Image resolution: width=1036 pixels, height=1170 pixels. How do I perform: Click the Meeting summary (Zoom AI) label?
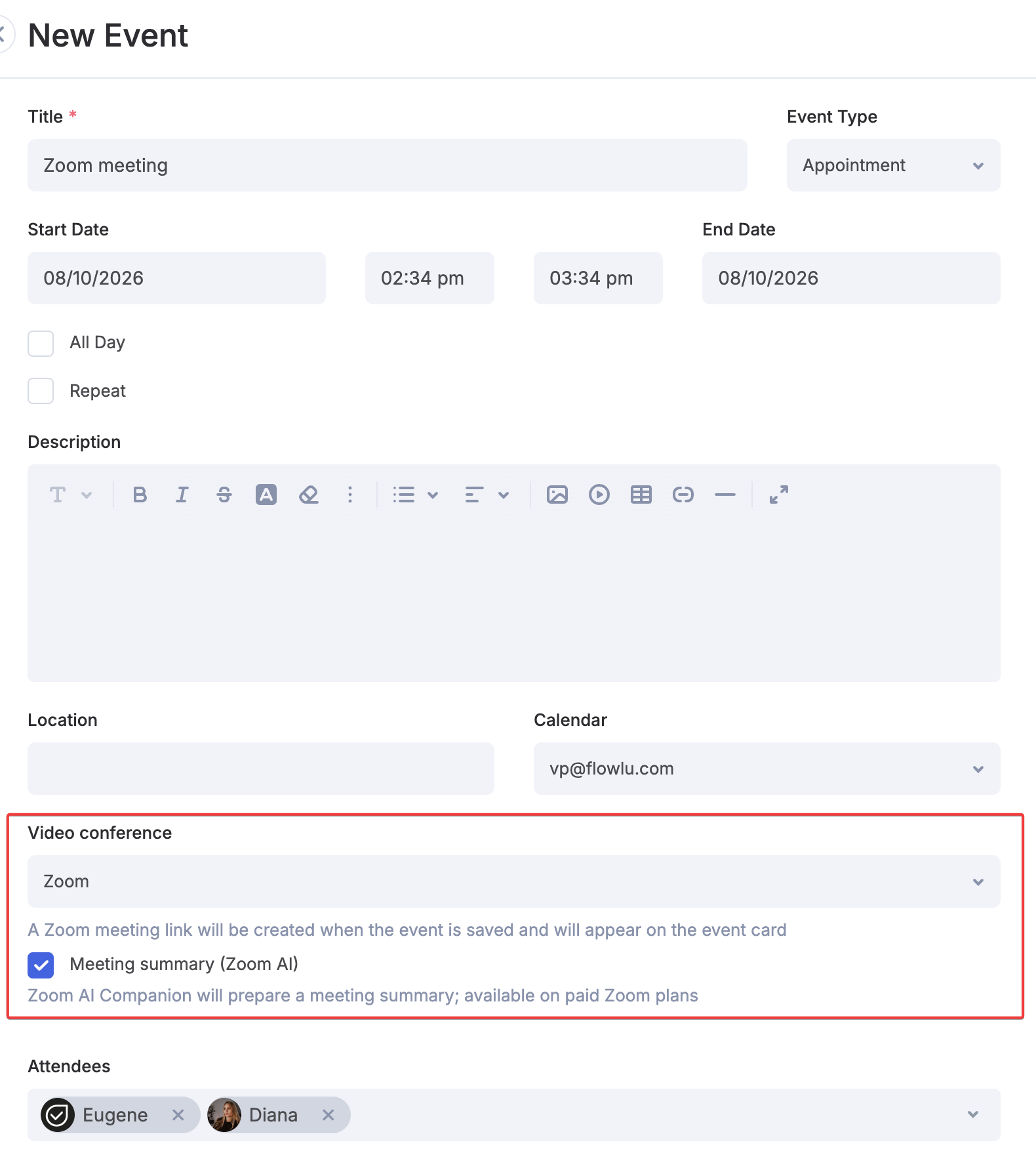pos(184,964)
